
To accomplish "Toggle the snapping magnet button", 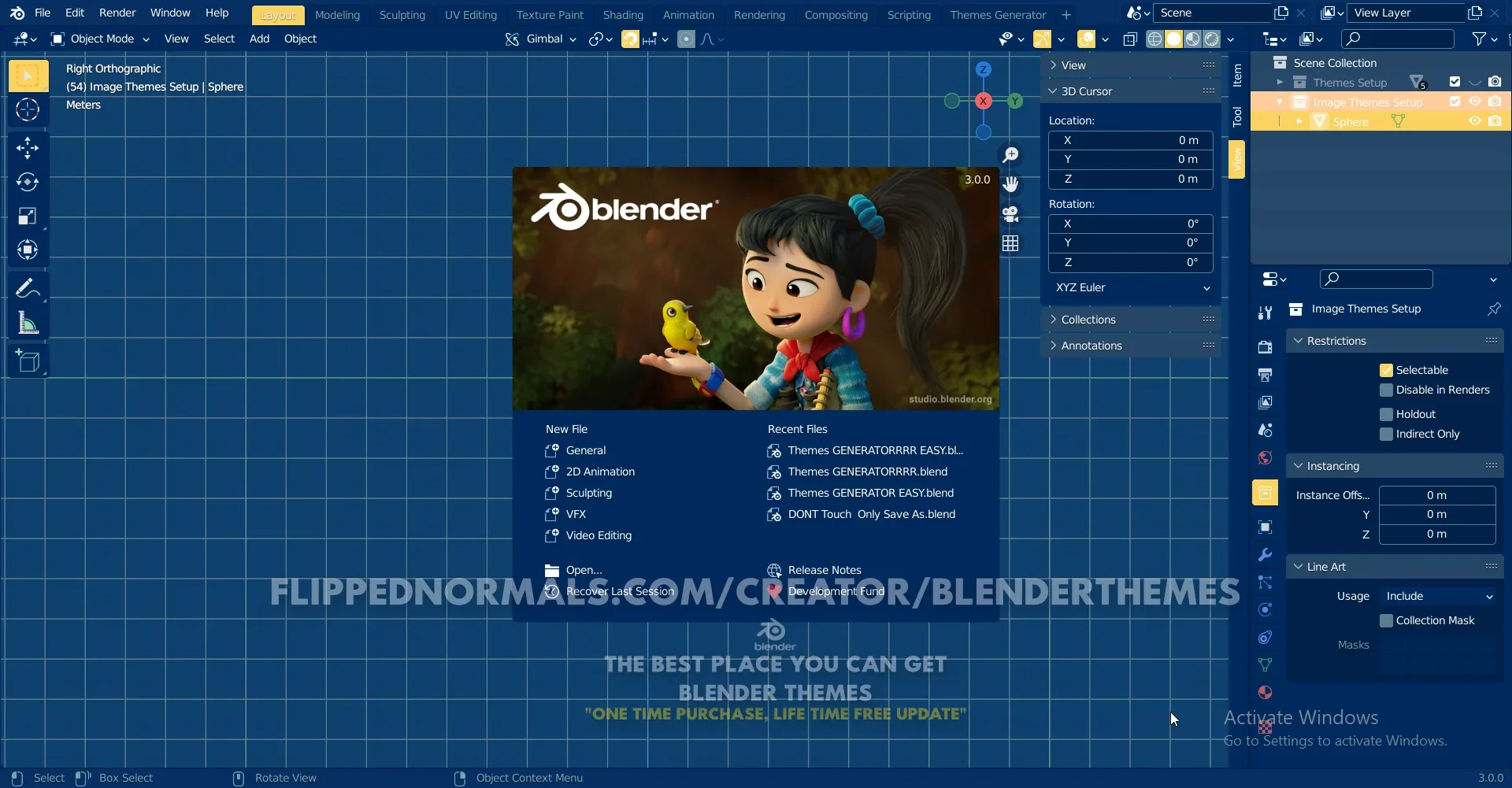I will tap(630, 39).
